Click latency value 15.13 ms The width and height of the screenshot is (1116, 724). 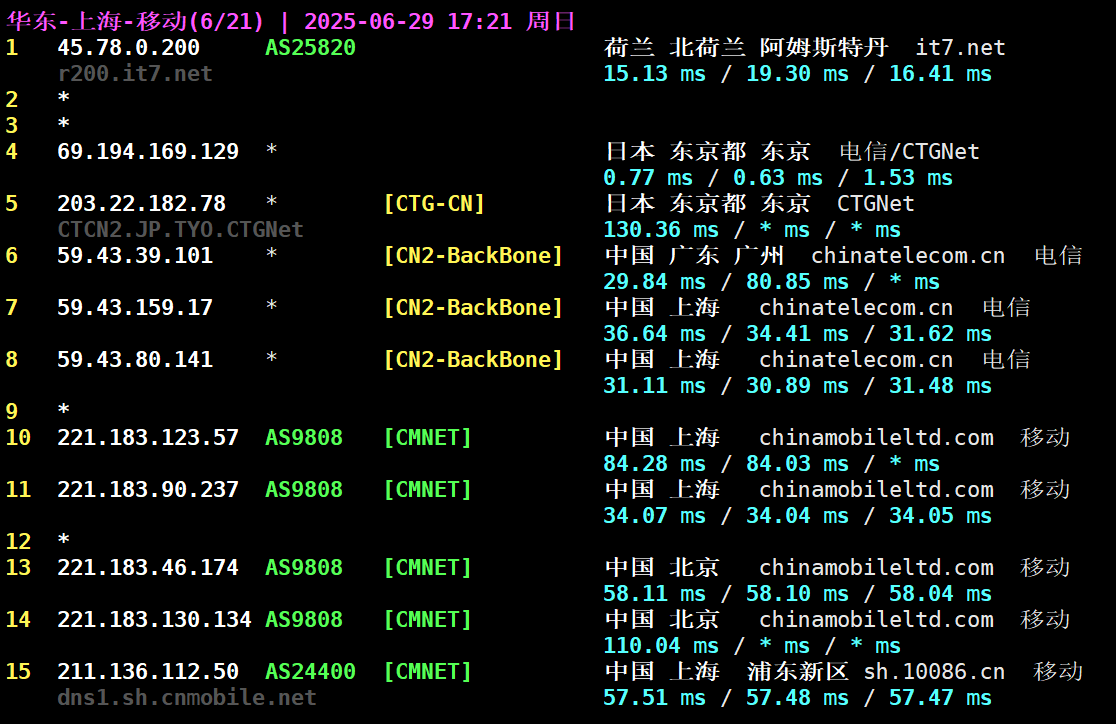point(655,73)
